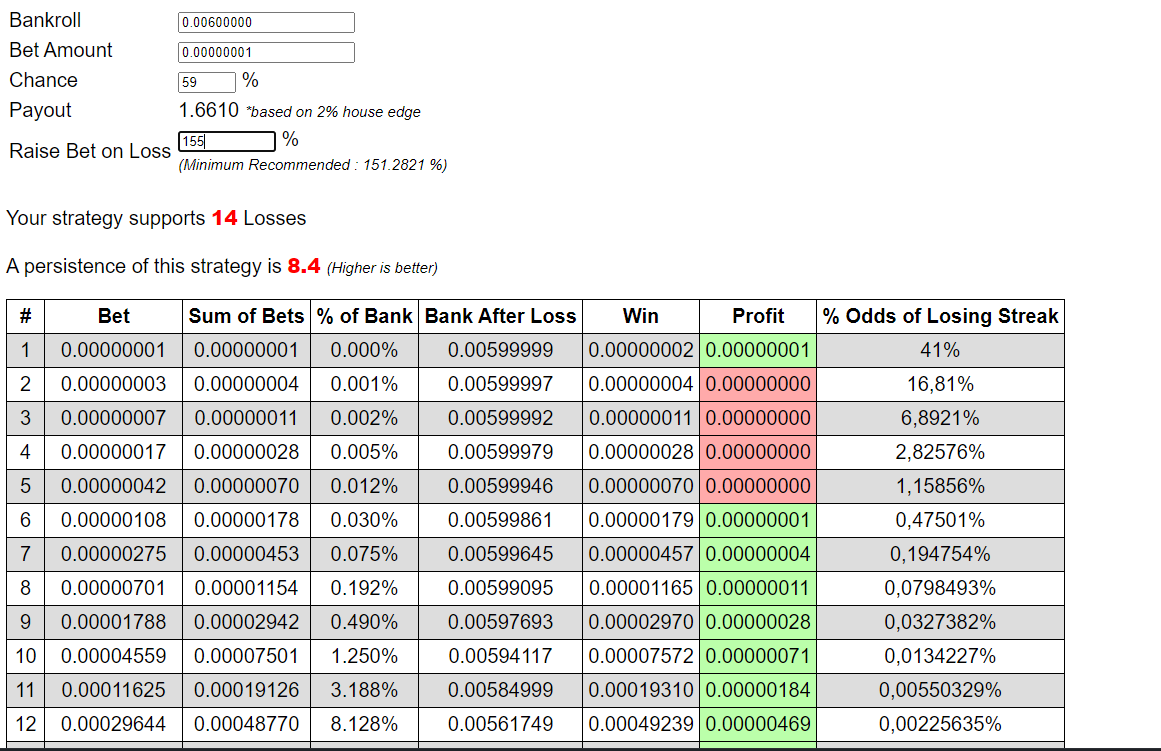This screenshot has width=1161, height=751.
Task: Click the Bet Amount input field
Action: coord(266,52)
